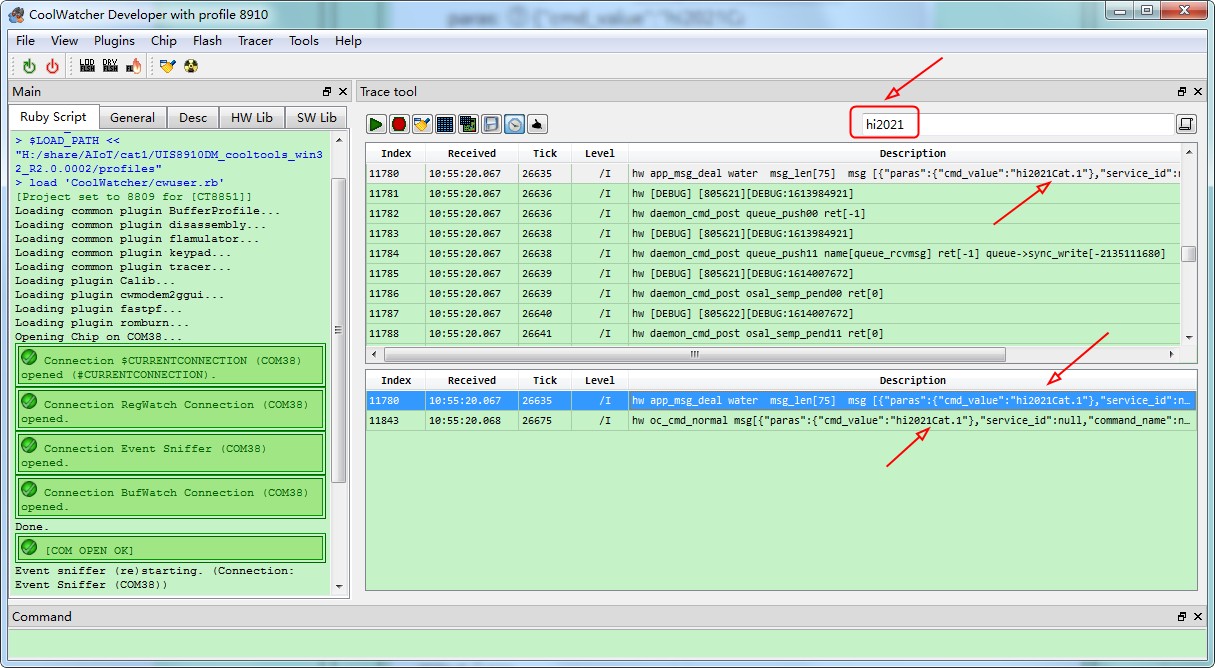Float the Main panel with undock icon
This screenshot has height=668, width=1215.
point(326,91)
